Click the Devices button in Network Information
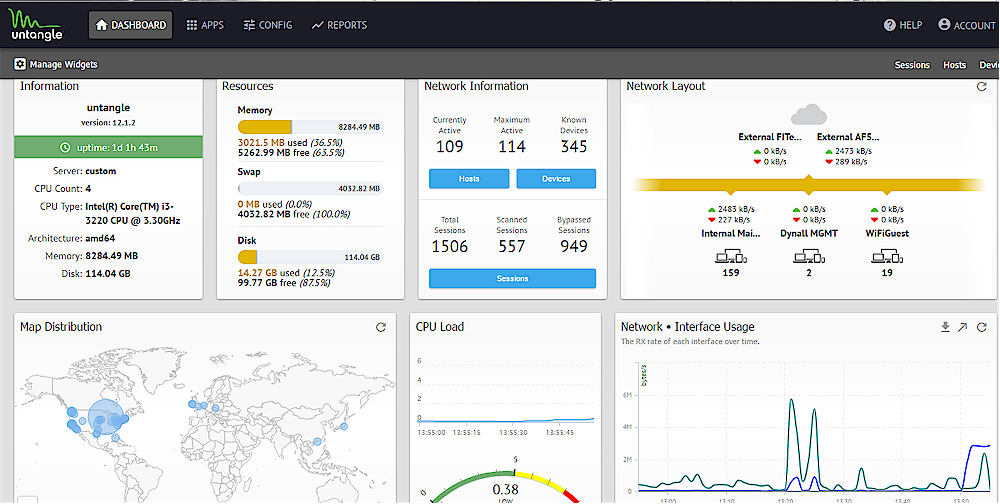Screen dimensions: 1000x504 point(556,179)
